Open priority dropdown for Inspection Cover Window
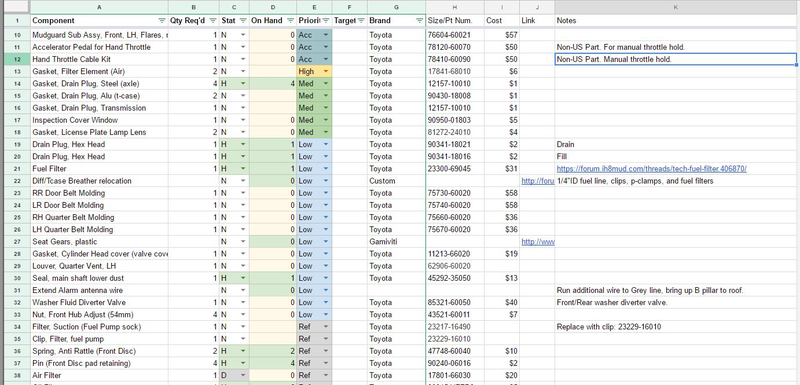 [x=326, y=120]
